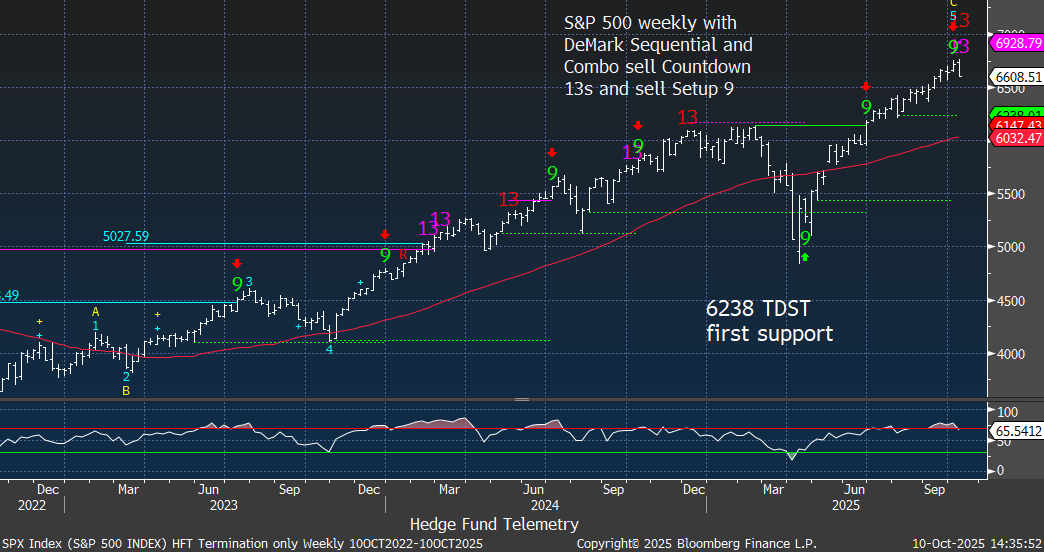Click the yellow B wave label

click(x=127, y=391)
